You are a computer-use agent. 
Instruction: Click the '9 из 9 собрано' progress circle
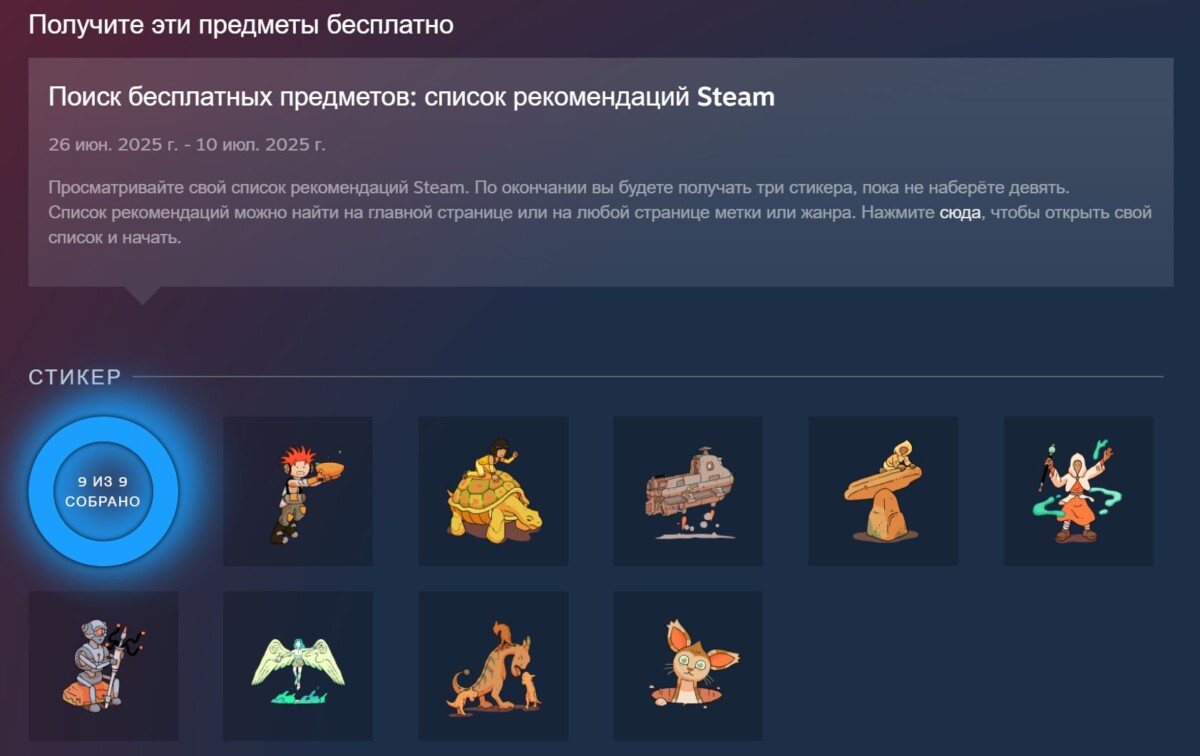(x=103, y=491)
